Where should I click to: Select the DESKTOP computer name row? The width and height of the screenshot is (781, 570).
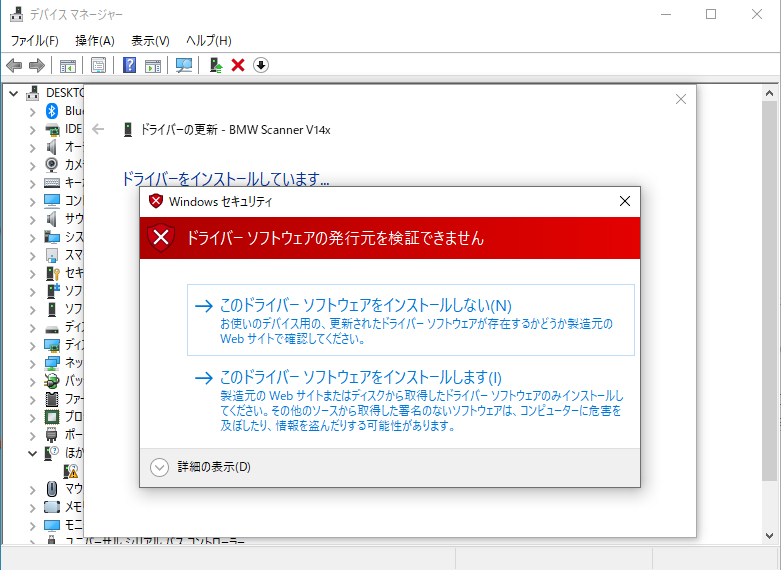coord(55,93)
